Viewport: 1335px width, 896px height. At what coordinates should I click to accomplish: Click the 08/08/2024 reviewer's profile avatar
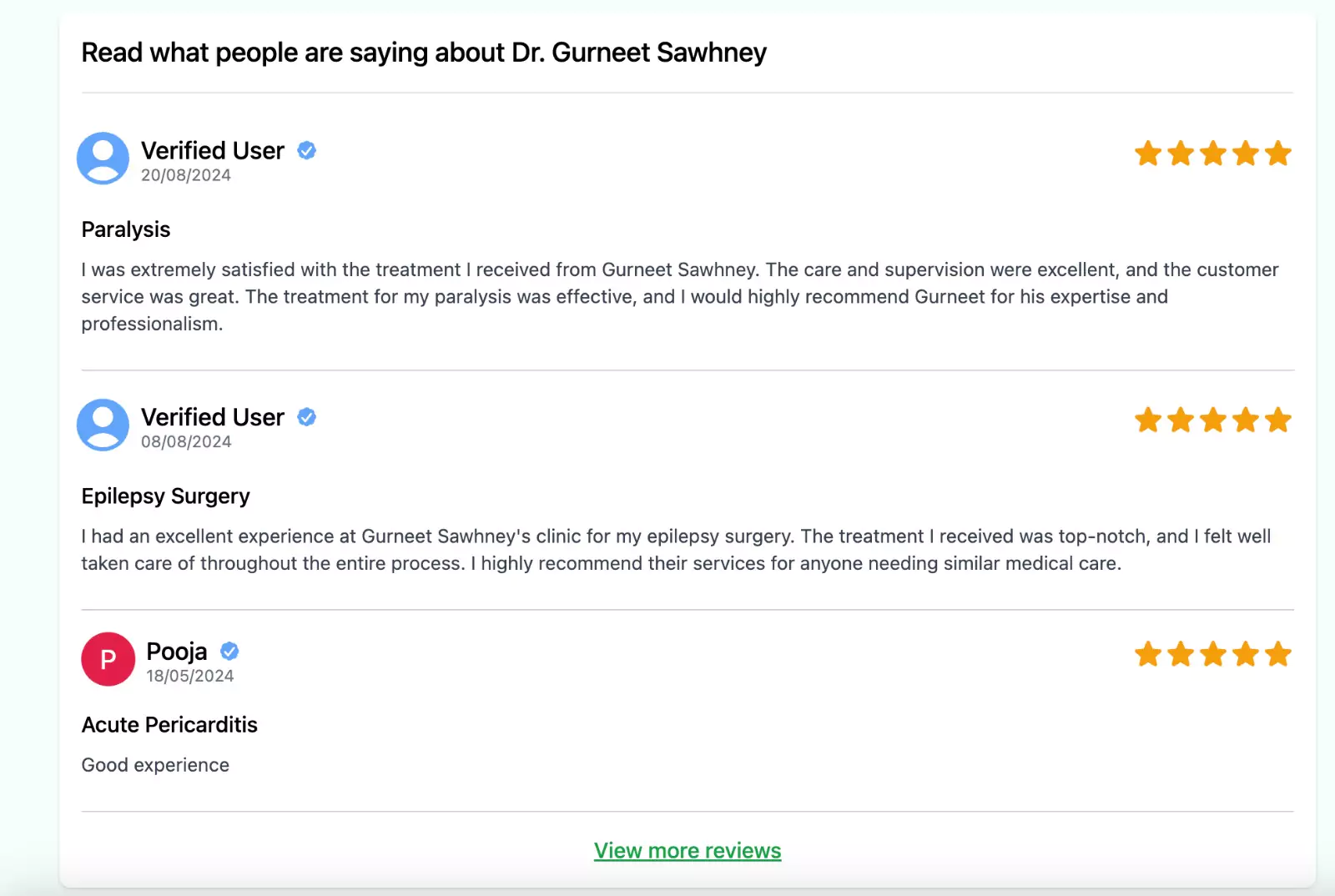[103, 425]
